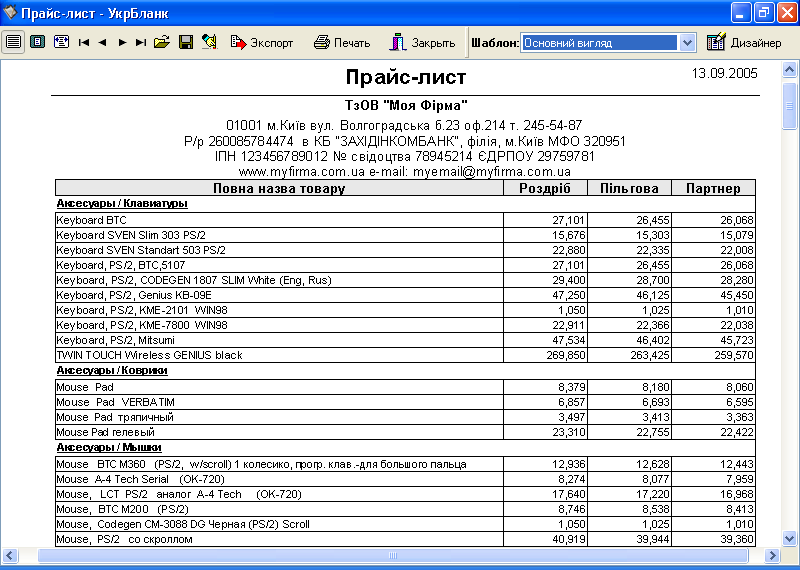Click the vertical scrollbar up arrow

point(790,70)
